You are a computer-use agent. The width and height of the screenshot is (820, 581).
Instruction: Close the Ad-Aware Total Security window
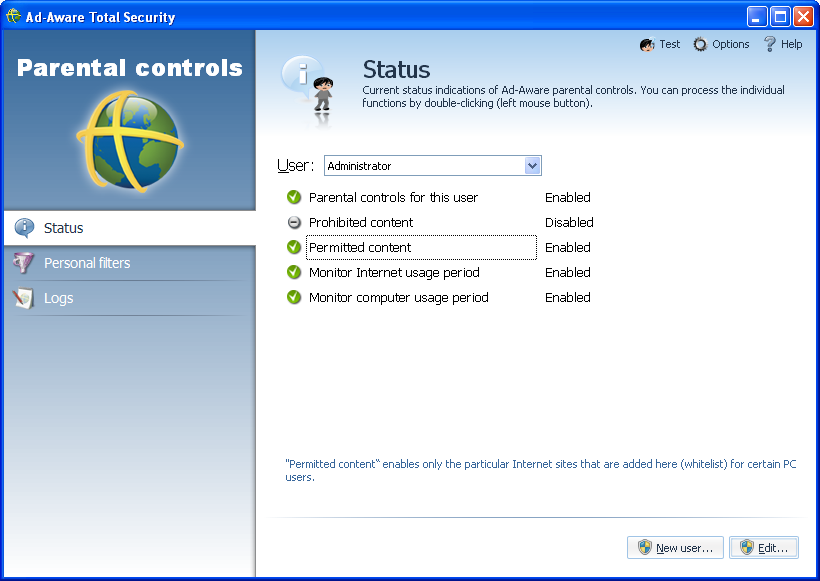click(803, 17)
